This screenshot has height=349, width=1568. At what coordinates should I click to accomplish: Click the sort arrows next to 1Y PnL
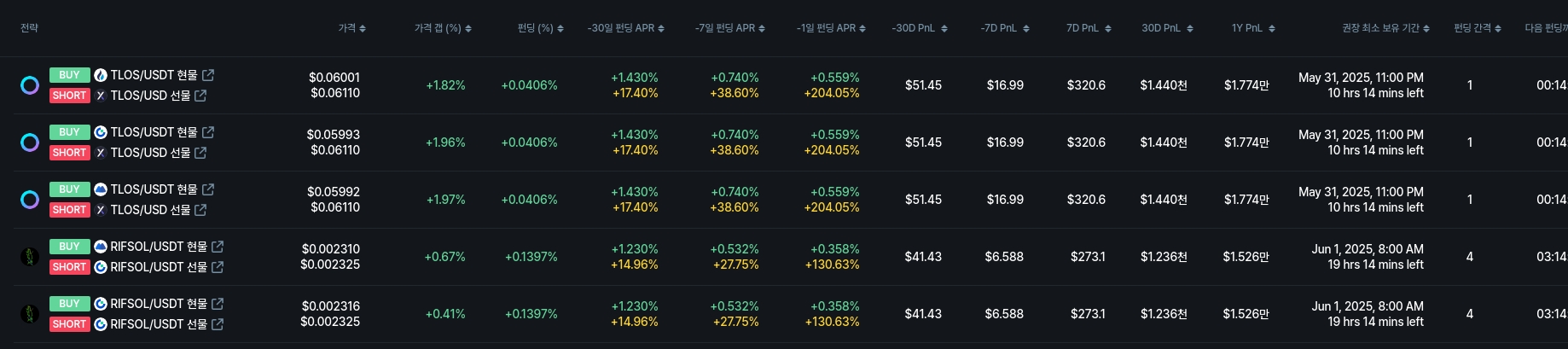pyautogui.click(x=1272, y=29)
